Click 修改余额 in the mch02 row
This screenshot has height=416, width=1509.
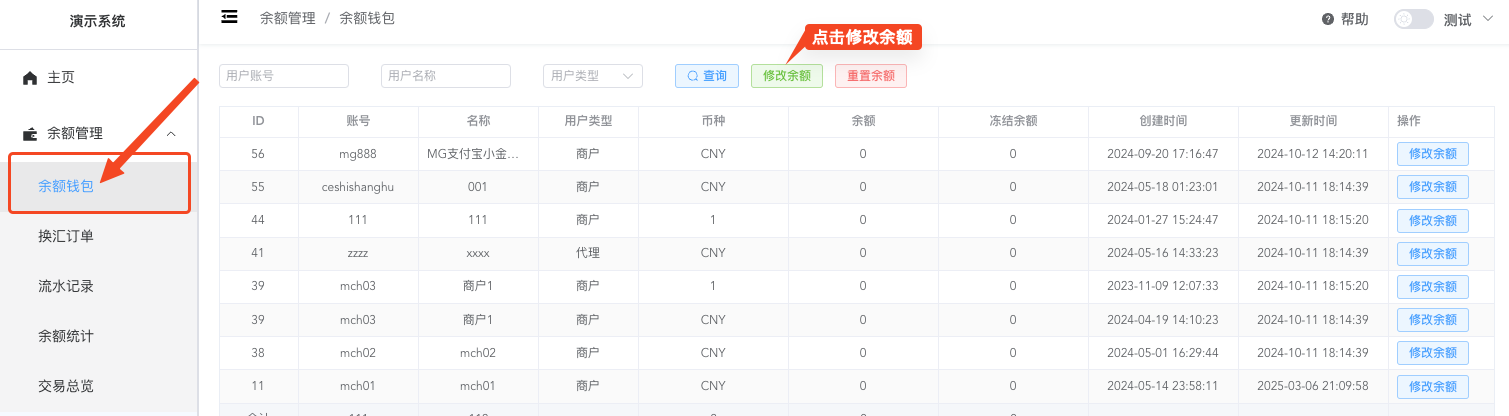pos(1433,353)
